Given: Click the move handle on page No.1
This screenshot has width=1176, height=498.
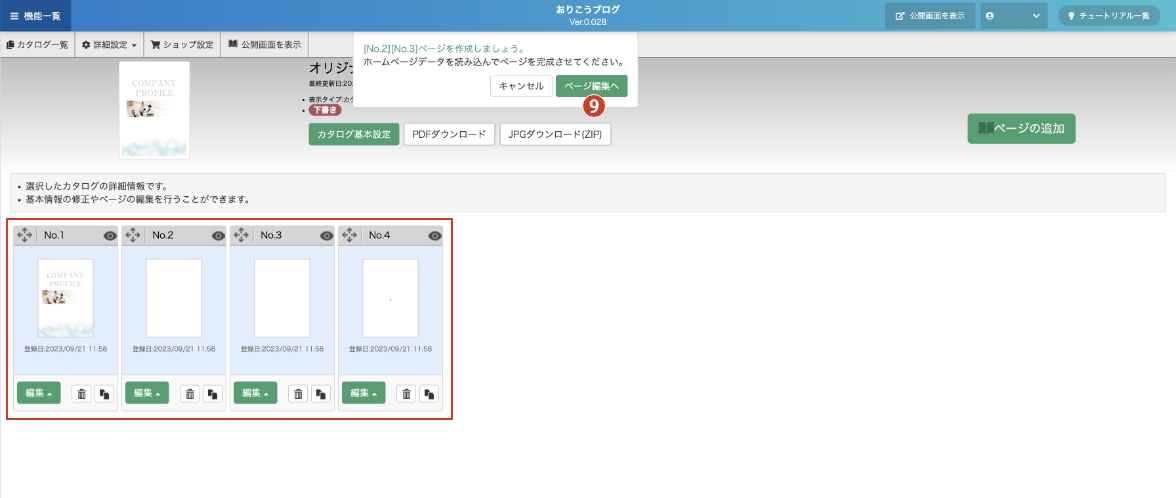Looking at the screenshot, I should pyautogui.click(x=25, y=235).
